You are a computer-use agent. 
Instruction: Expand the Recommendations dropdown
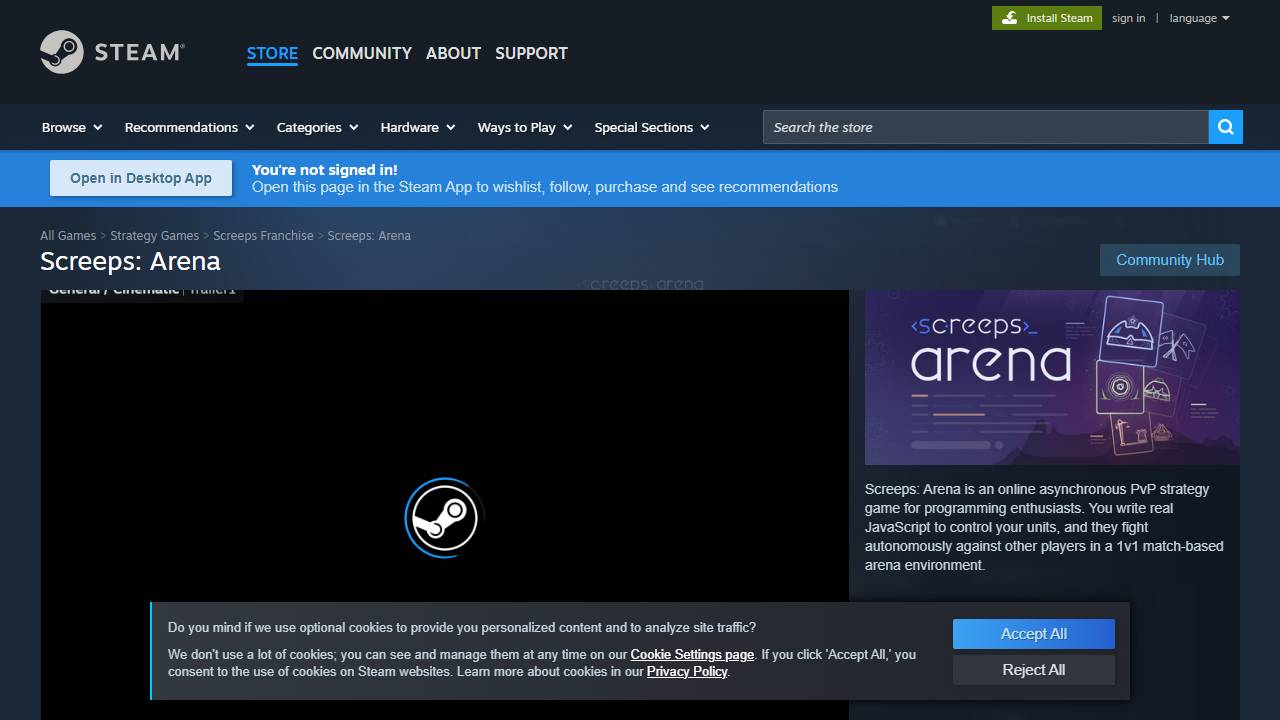(189, 127)
